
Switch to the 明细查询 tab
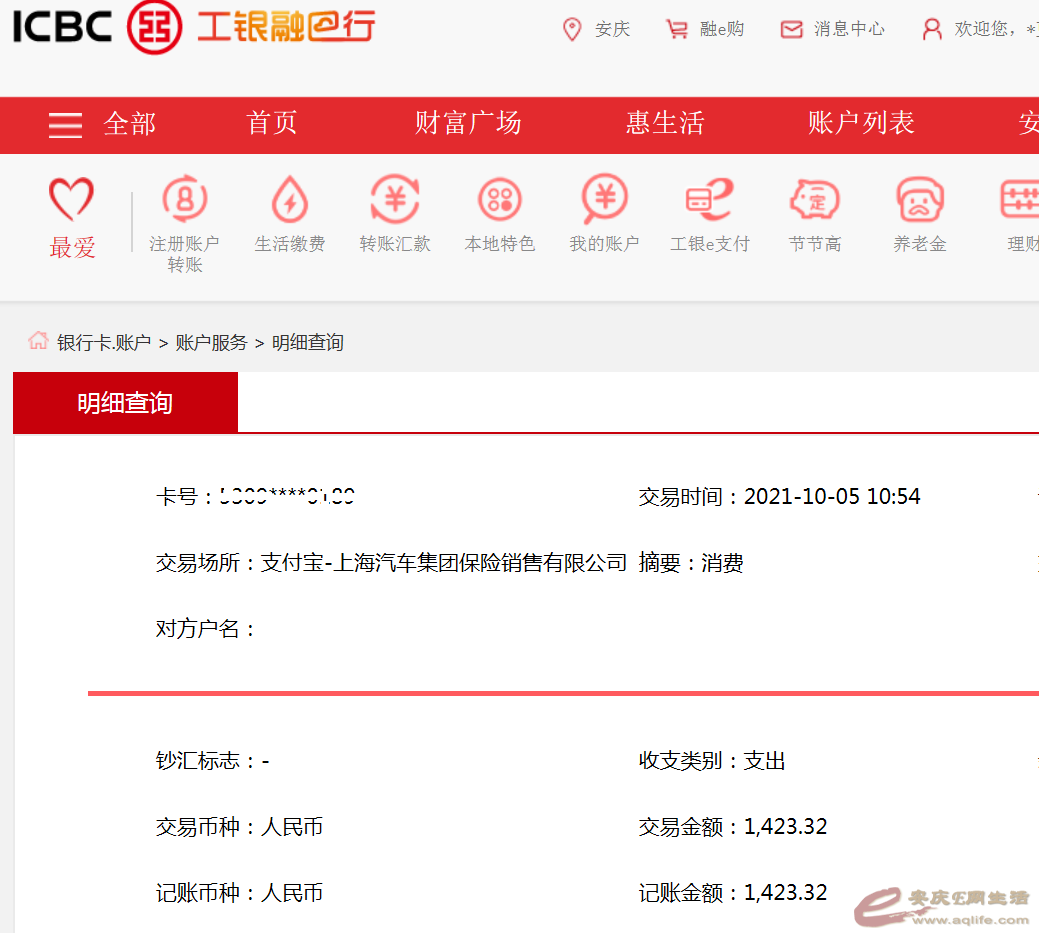(125, 403)
